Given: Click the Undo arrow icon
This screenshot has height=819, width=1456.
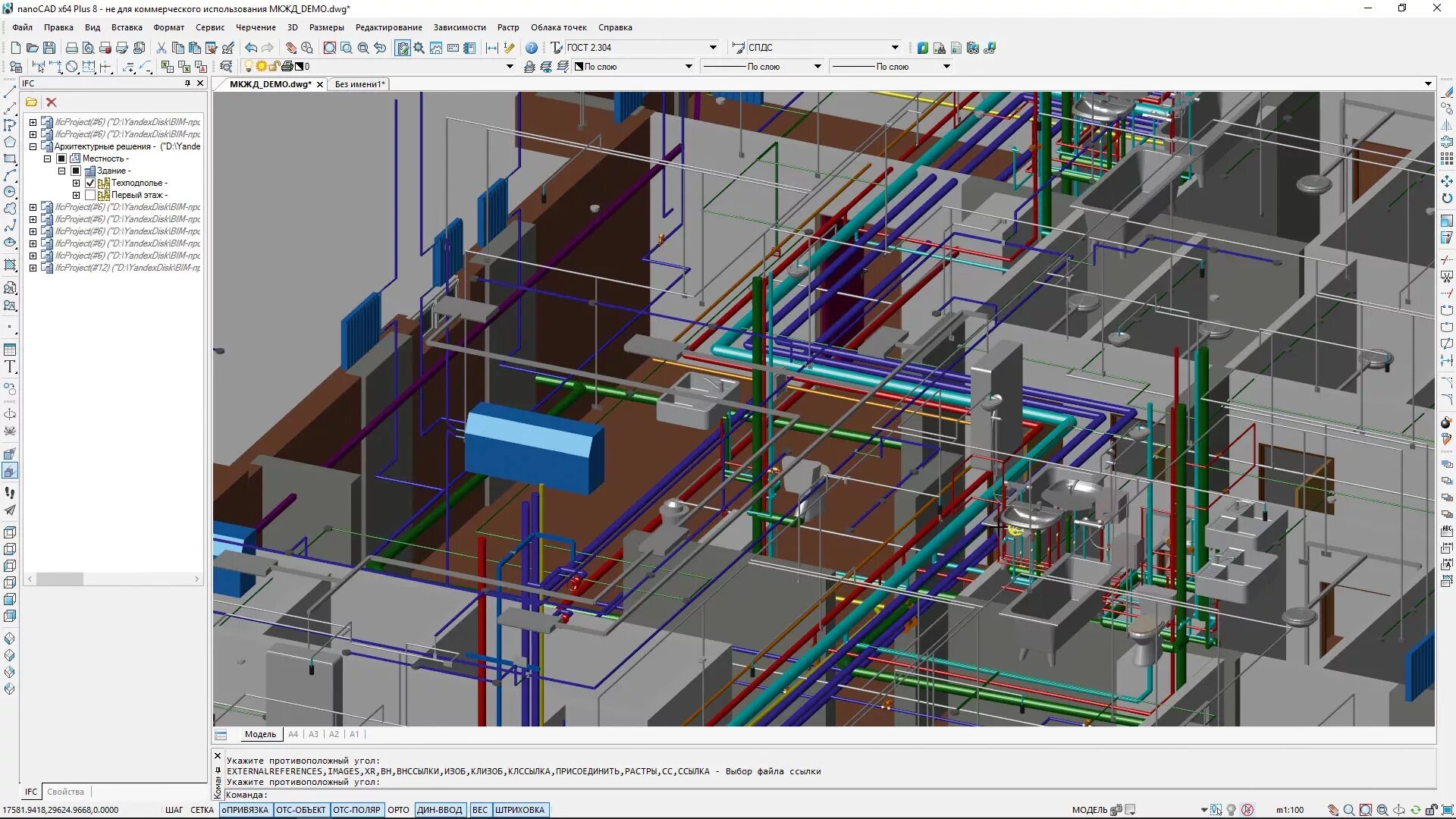Looking at the screenshot, I should click(x=250, y=48).
